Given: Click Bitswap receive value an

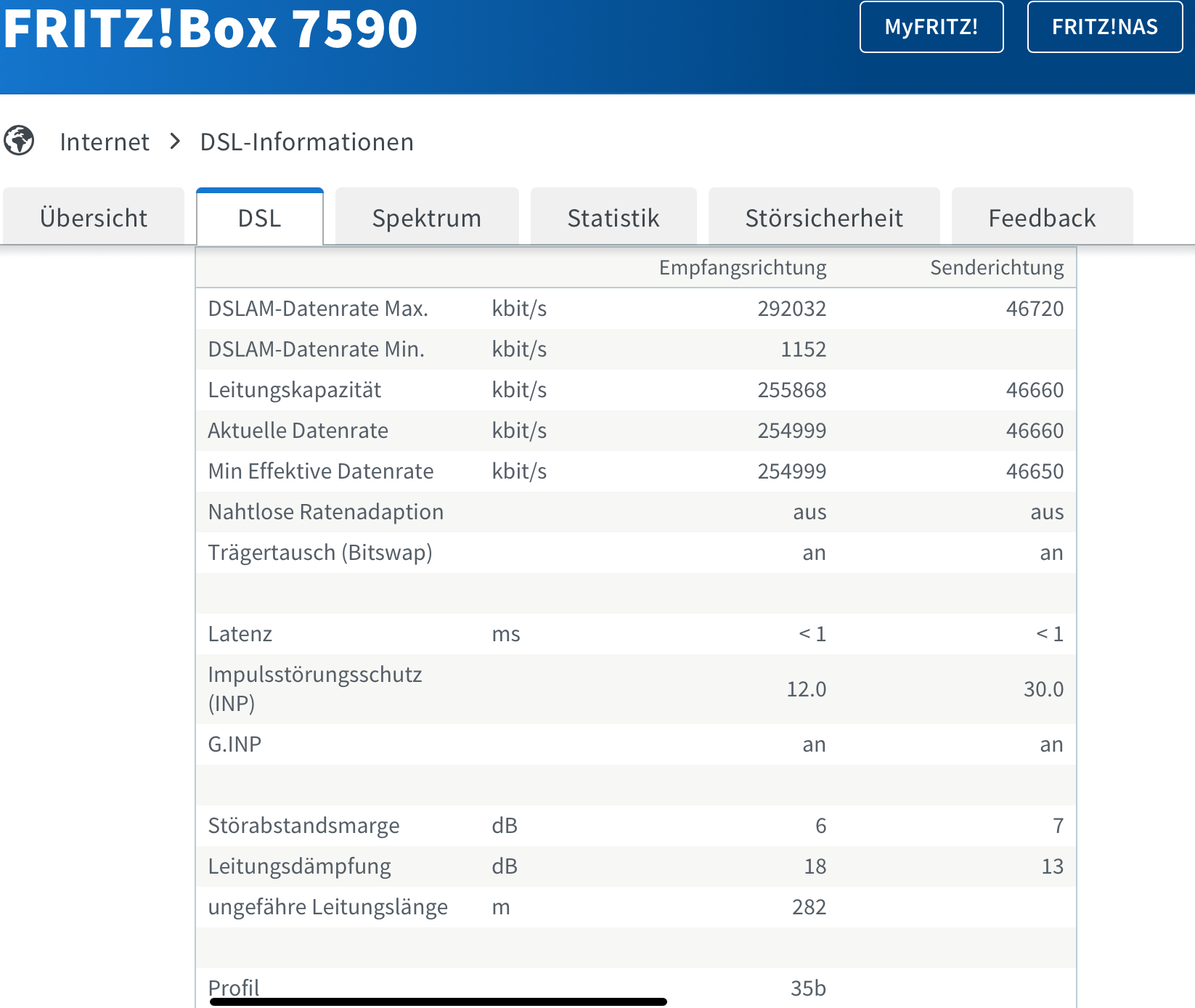Looking at the screenshot, I should [x=814, y=553].
